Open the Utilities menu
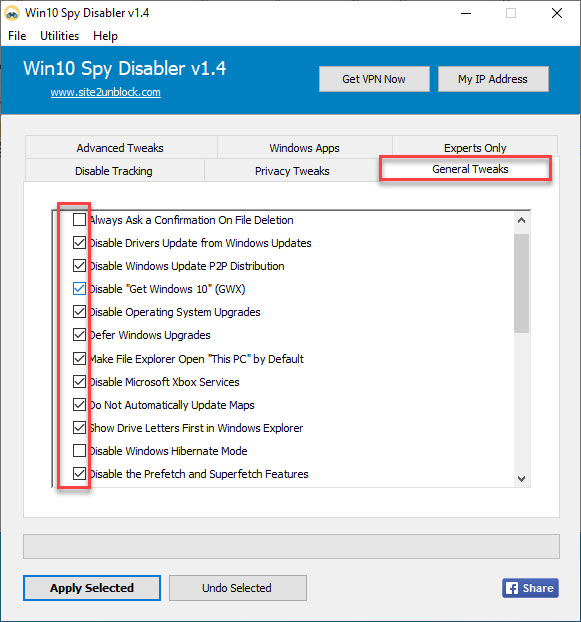 tap(59, 36)
